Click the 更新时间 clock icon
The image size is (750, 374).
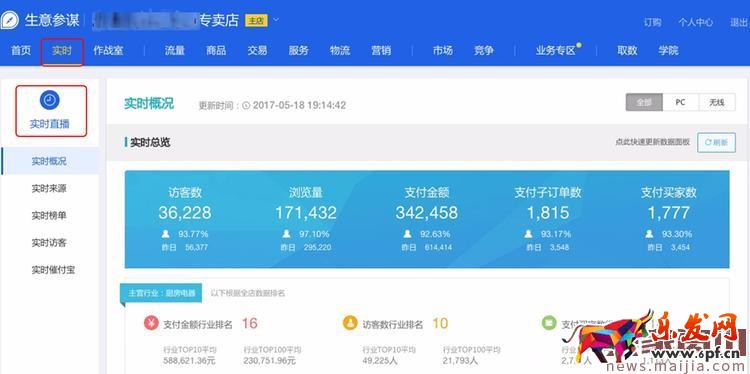(246, 105)
